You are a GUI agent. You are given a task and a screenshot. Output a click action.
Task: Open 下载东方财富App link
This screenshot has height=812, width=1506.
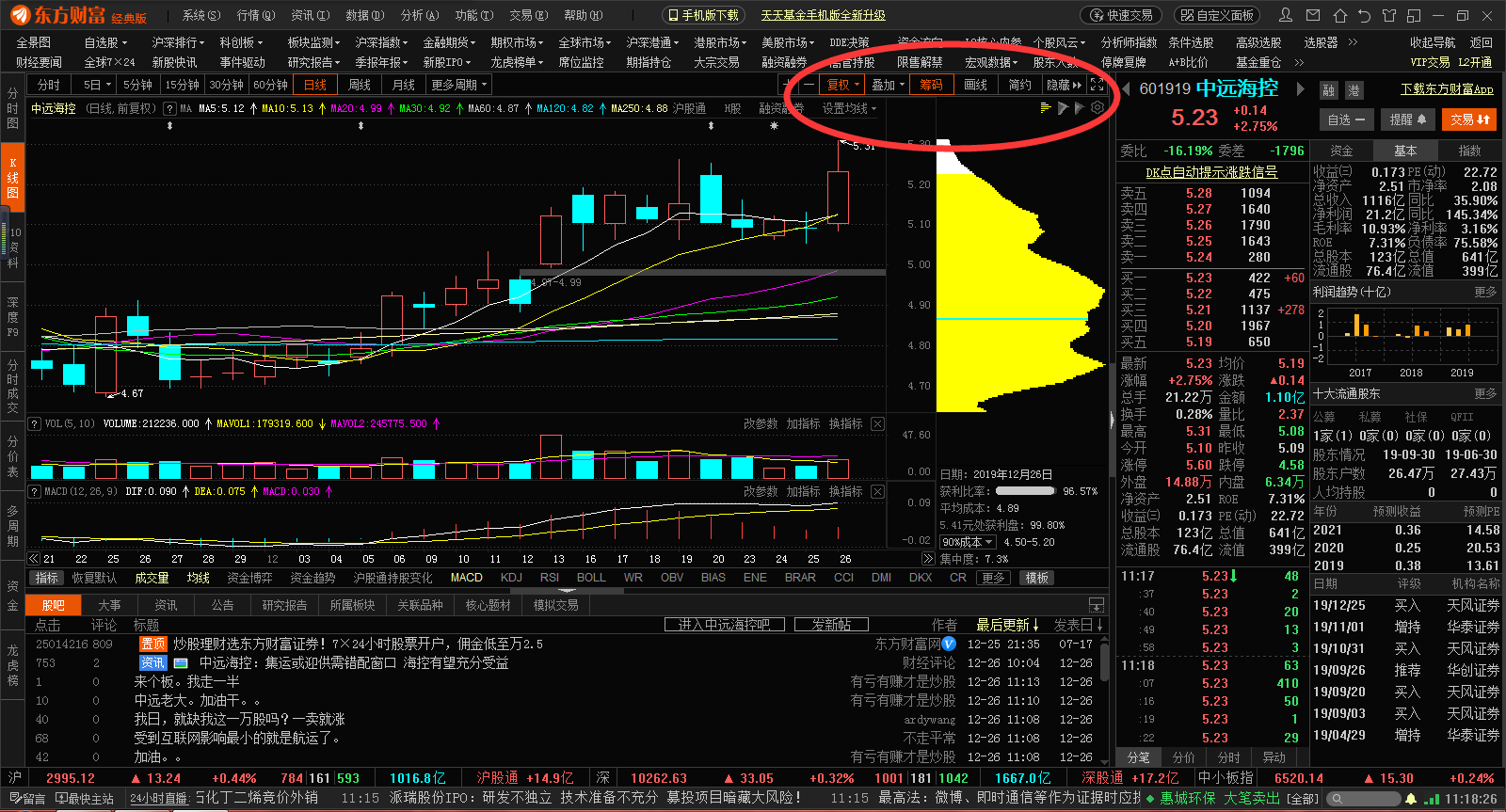point(1447,89)
